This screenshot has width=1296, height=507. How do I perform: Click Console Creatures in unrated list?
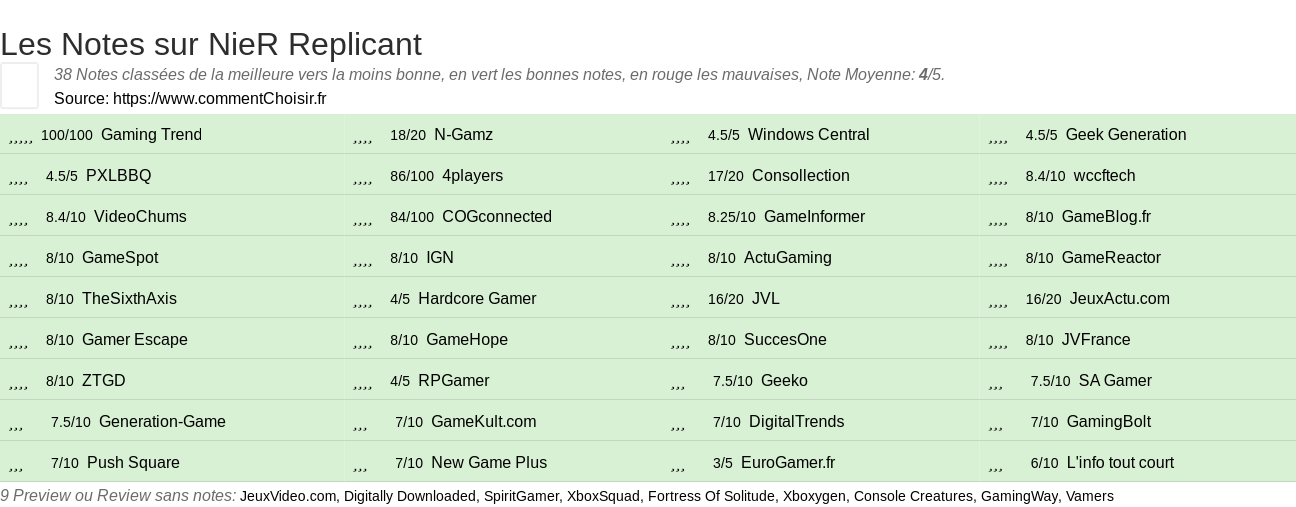(x=913, y=496)
